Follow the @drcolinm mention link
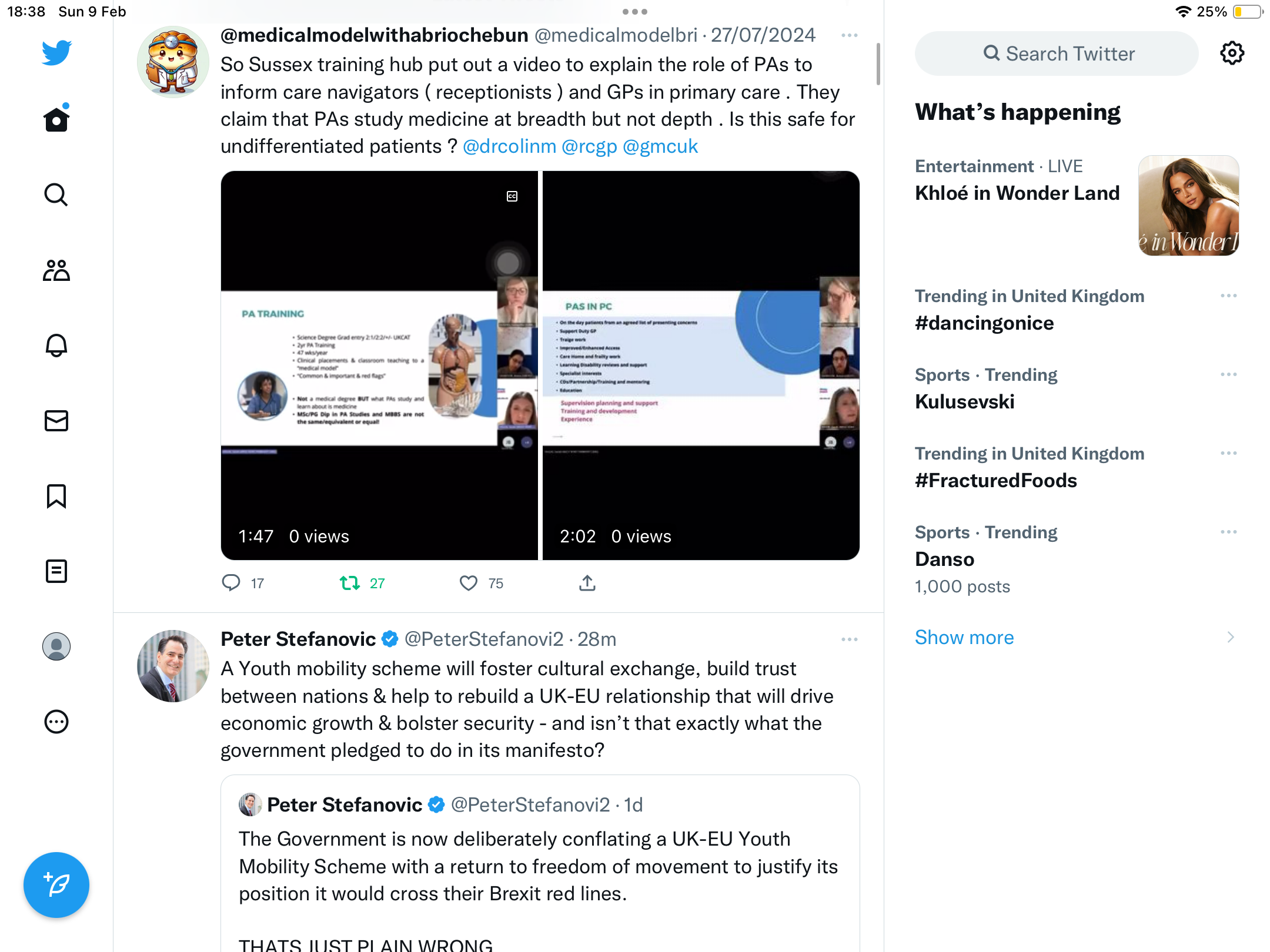This screenshot has width=1270, height=952. coord(510,146)
